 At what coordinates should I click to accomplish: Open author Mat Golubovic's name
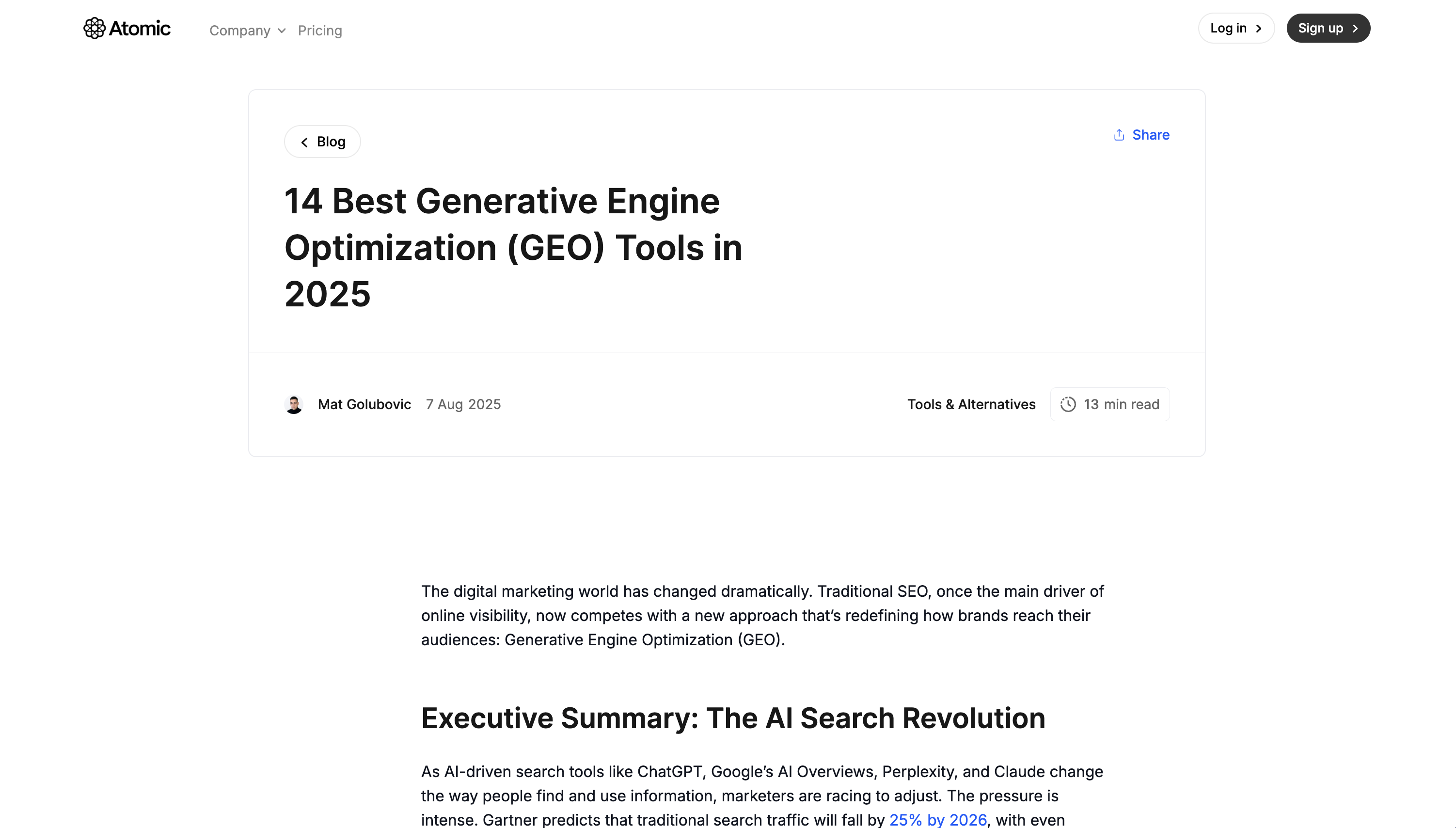[x=364, y=404]
